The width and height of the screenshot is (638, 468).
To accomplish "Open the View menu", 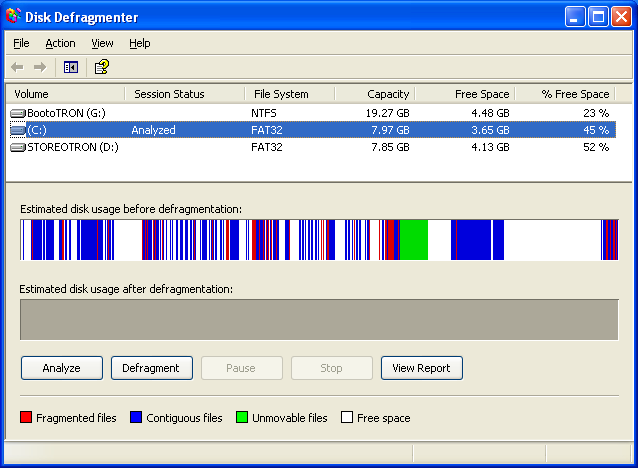I will tap(102, 43).
